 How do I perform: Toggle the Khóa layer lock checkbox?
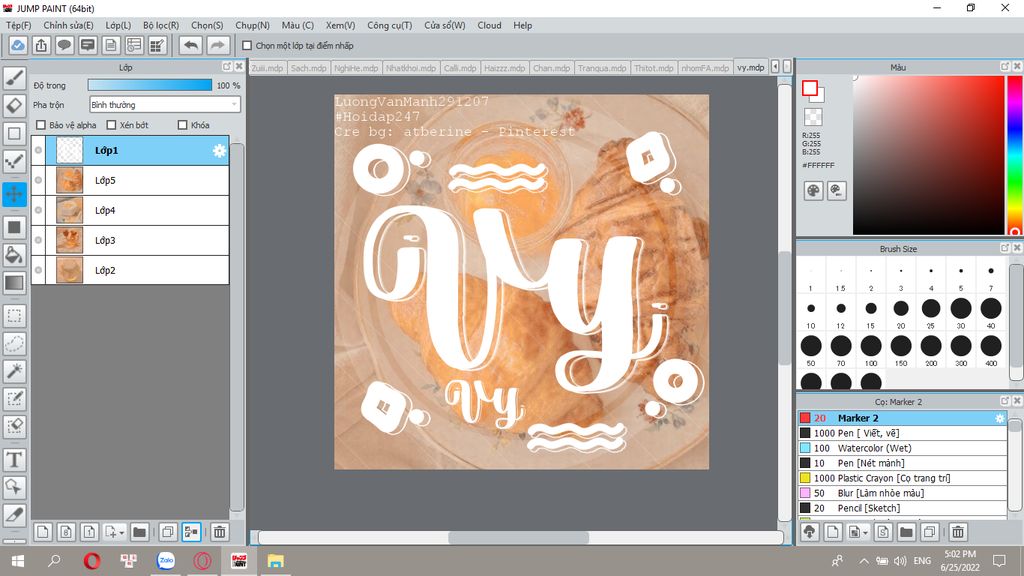(x=182, y=125)
